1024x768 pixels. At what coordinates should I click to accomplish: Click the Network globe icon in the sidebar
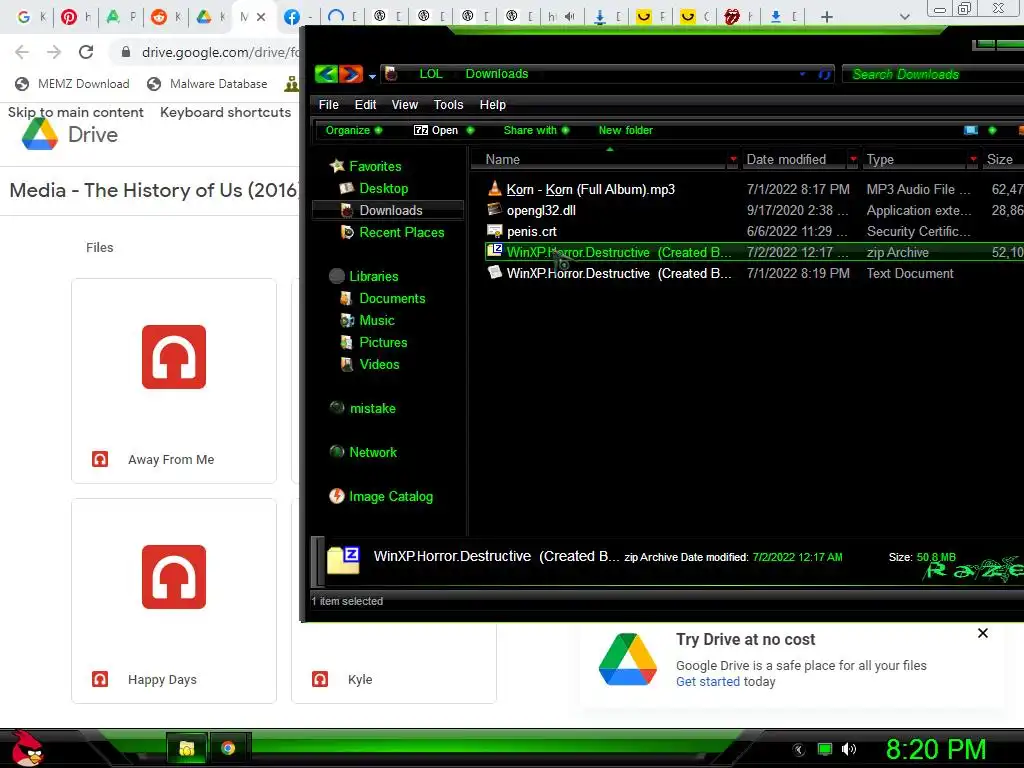point(337,451)
